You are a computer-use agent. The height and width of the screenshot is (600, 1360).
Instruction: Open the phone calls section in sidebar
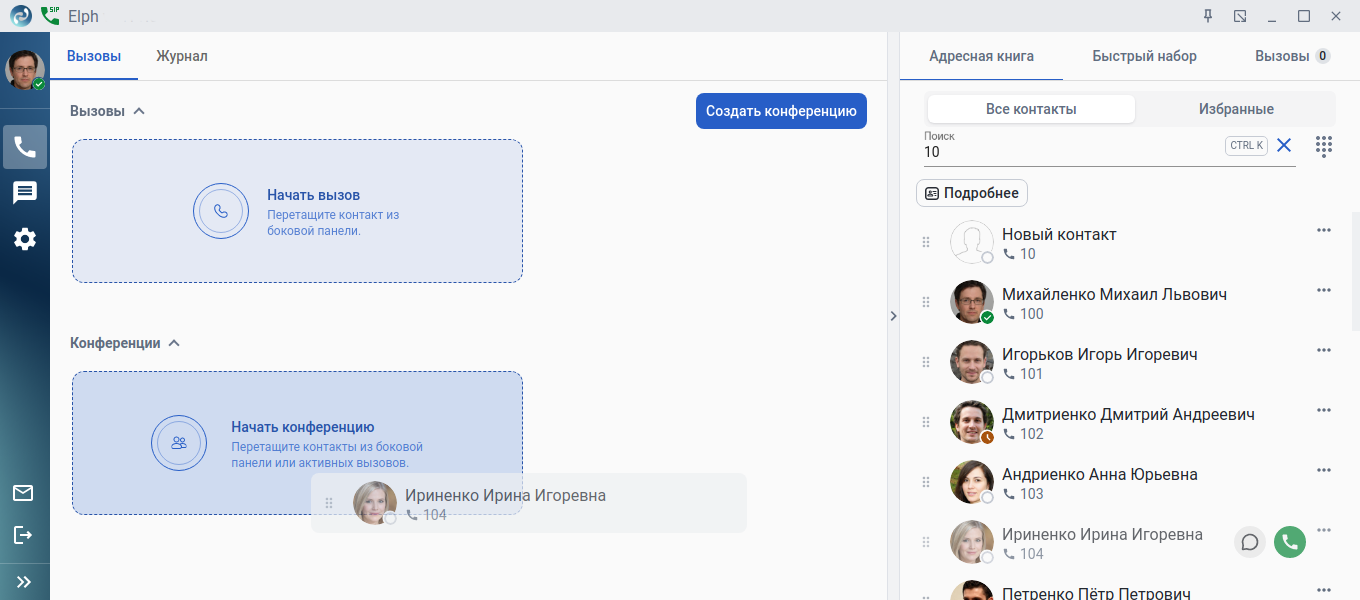25,147
